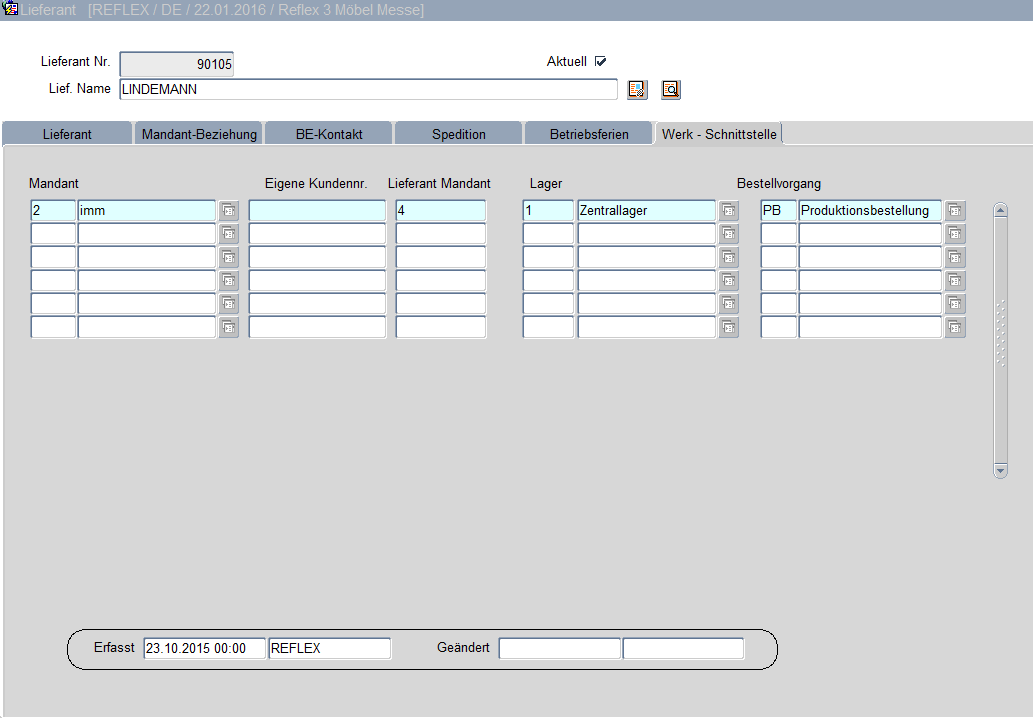Image resolution: width=1033 pixels, height=718 pixels.
Task: Click the search icon beside LINDEMANN field
Action: click(x=670, y=90)
